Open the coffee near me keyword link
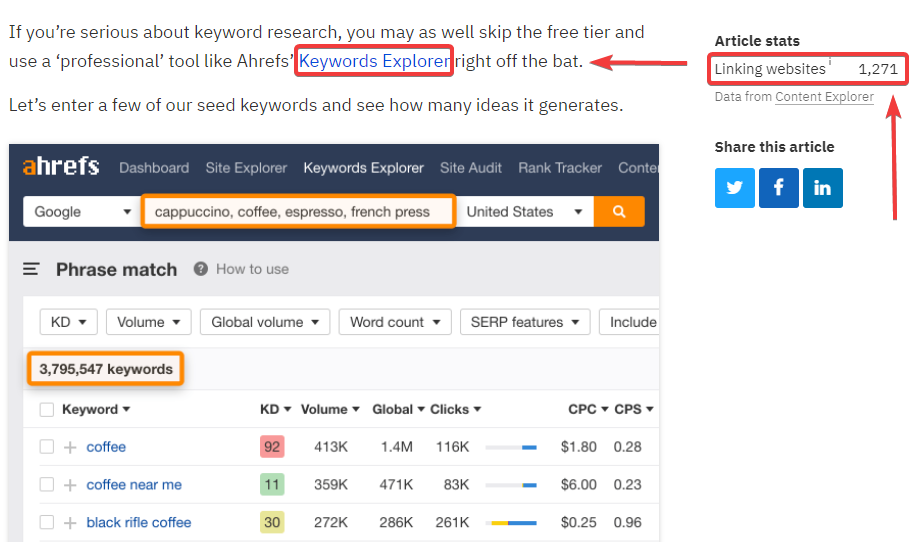 coord(134,485)
